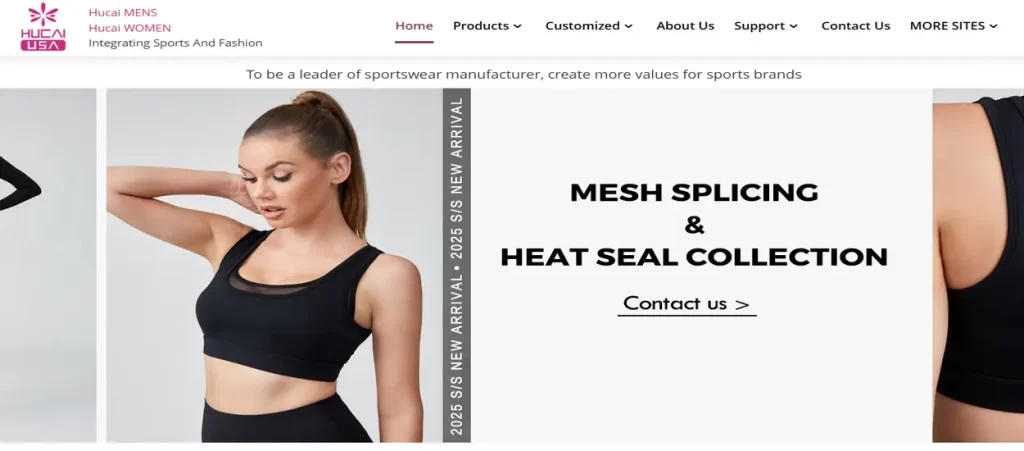Click the Products menu label
This screenshot has width=1024, height=451.
point(481,26)
